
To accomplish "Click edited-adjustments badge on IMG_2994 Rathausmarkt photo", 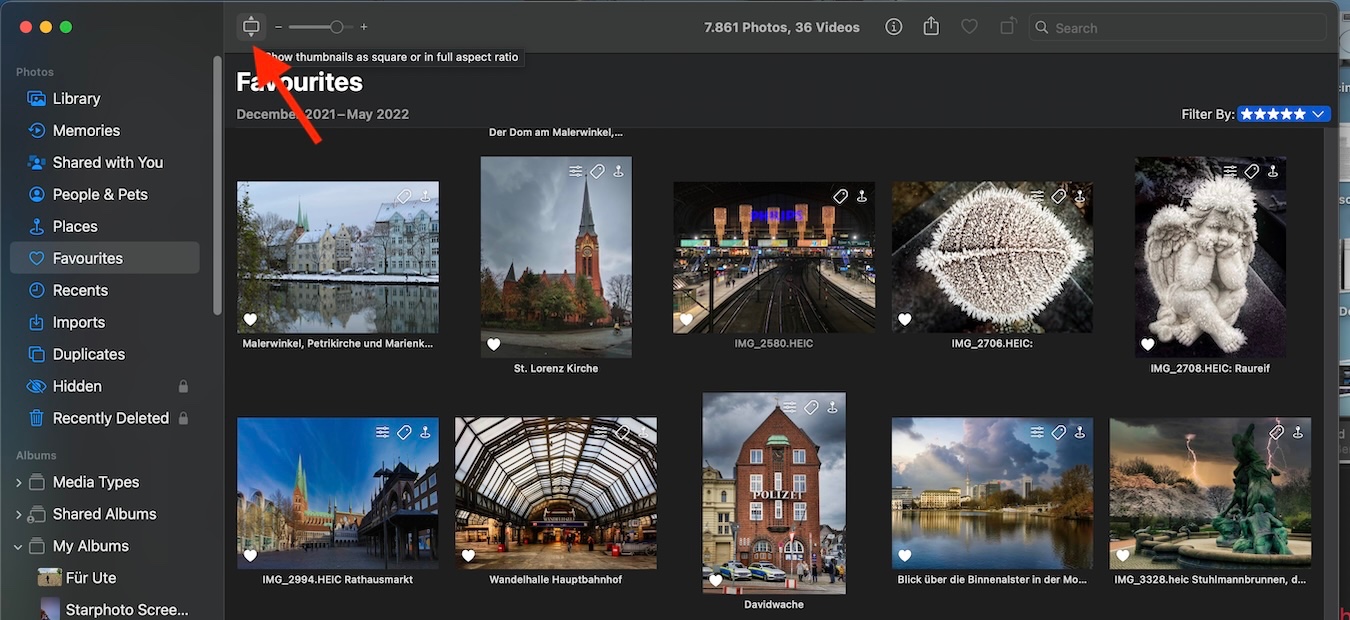I will coord(382,432).
